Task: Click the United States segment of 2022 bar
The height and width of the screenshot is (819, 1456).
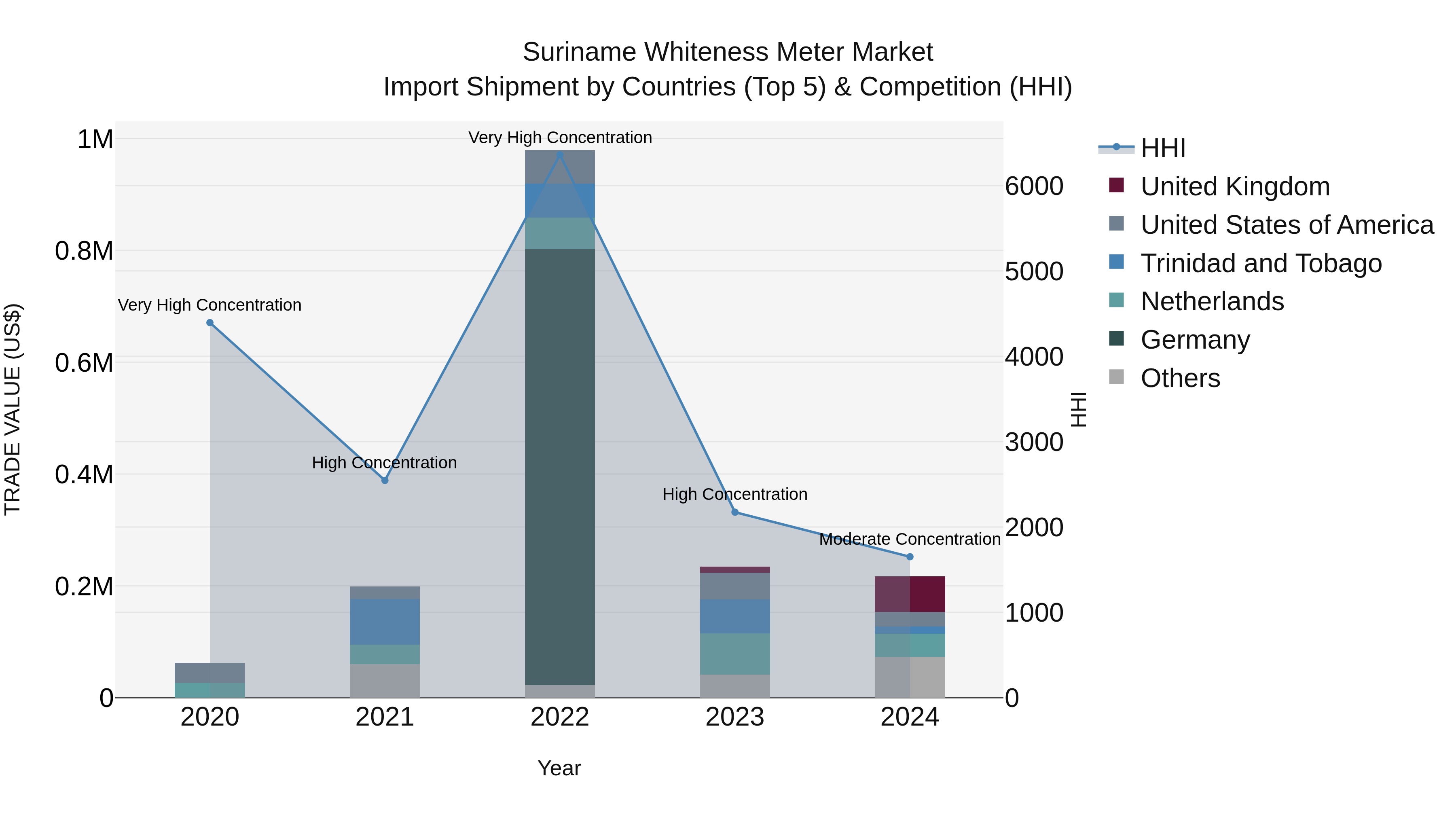Action: (x=560, y=167)
